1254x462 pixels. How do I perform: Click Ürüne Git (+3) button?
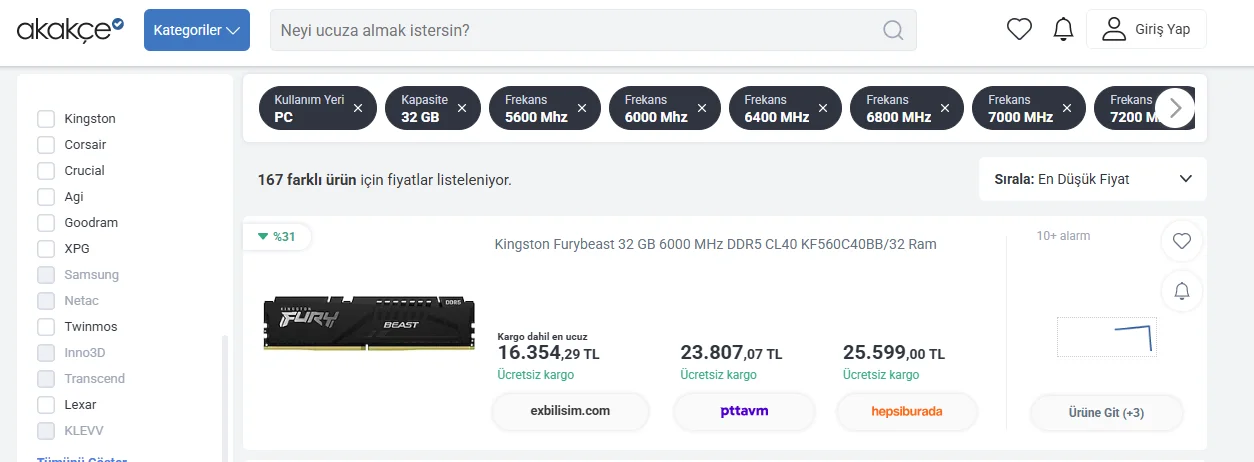[1106, 413]
